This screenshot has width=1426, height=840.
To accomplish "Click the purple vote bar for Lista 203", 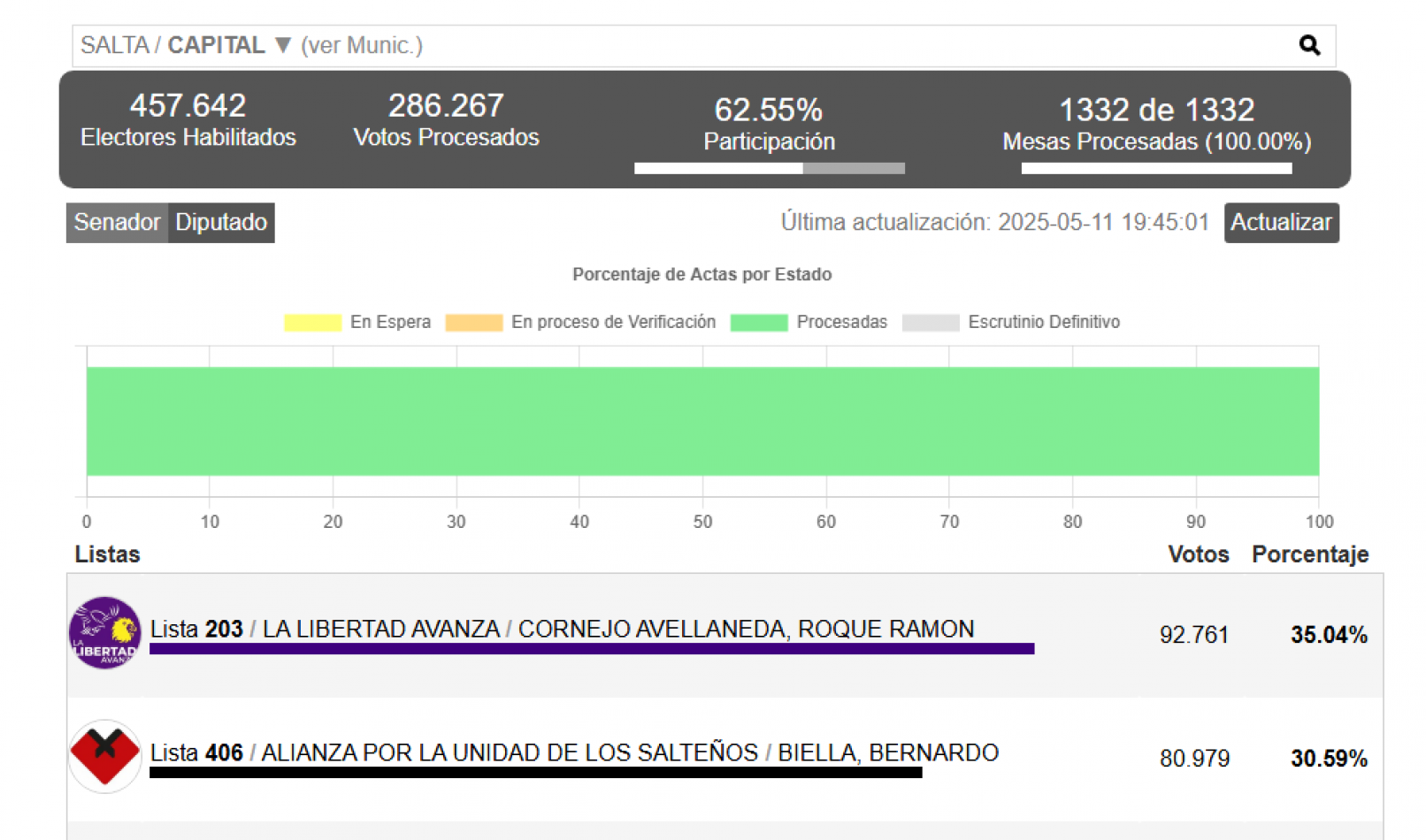I will pos(592,649).
